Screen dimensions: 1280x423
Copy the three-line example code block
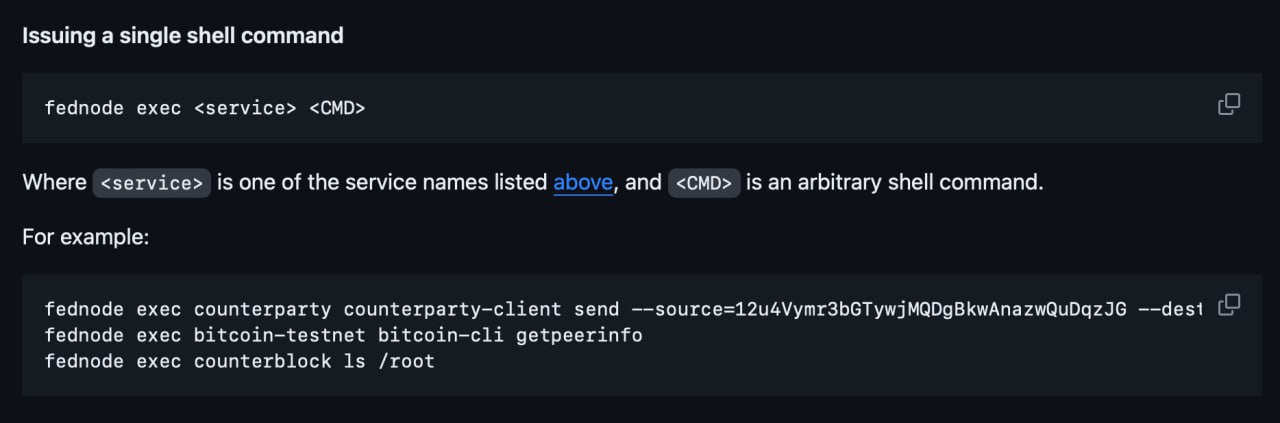[1229, 305]
